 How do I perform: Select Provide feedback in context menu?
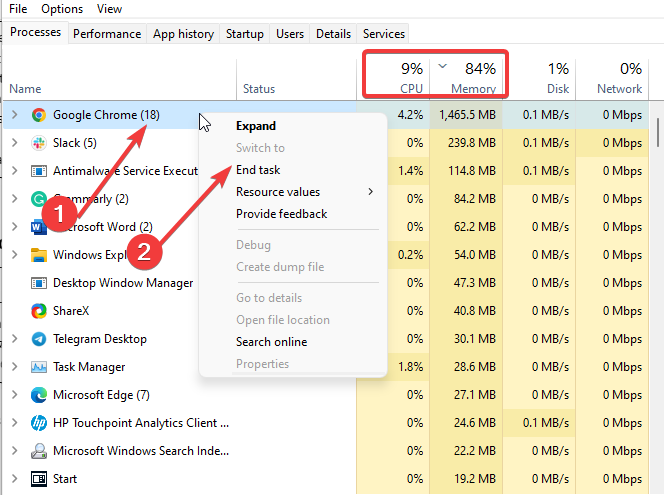click(281, 214)
